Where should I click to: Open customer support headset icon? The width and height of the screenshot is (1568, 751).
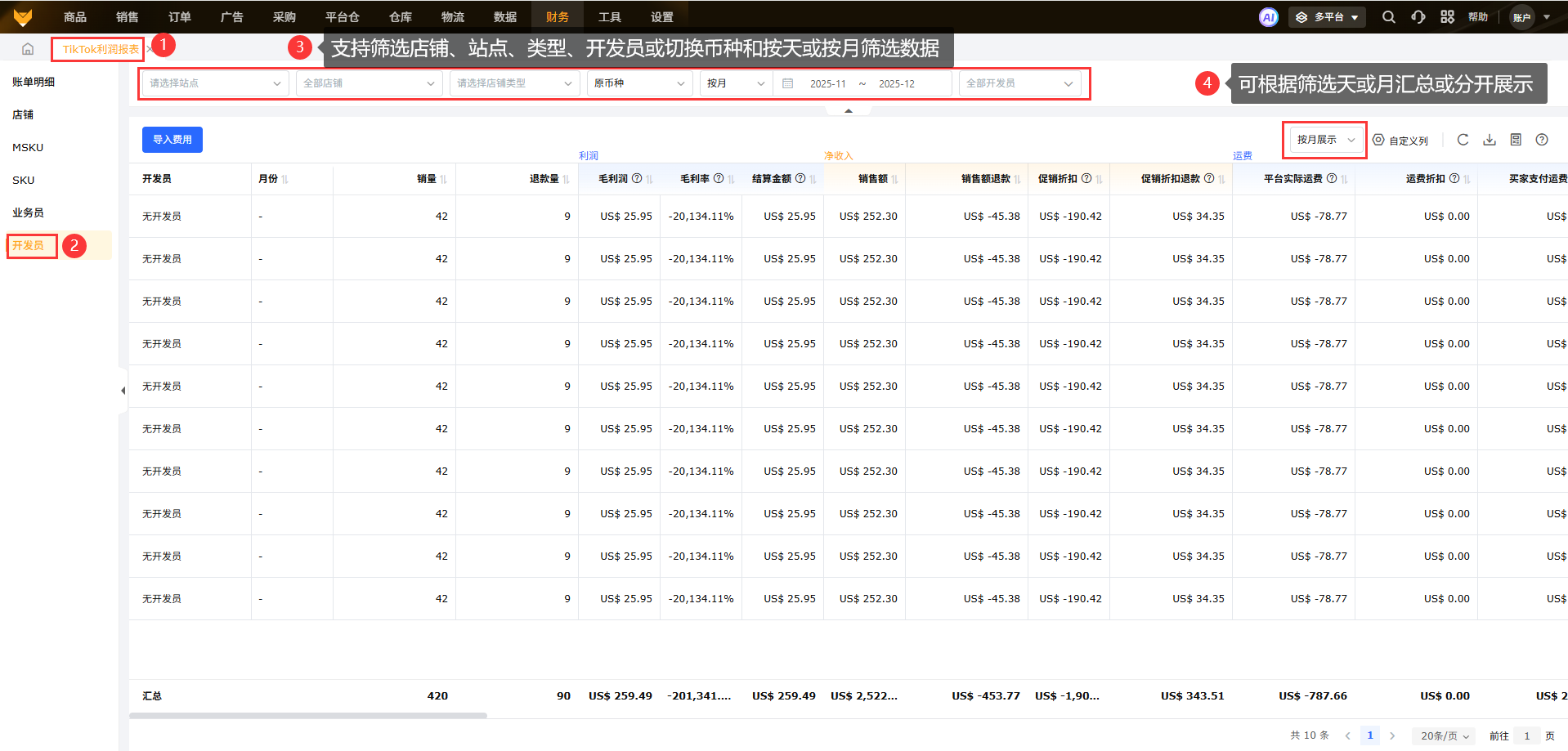pos(1418,17)
